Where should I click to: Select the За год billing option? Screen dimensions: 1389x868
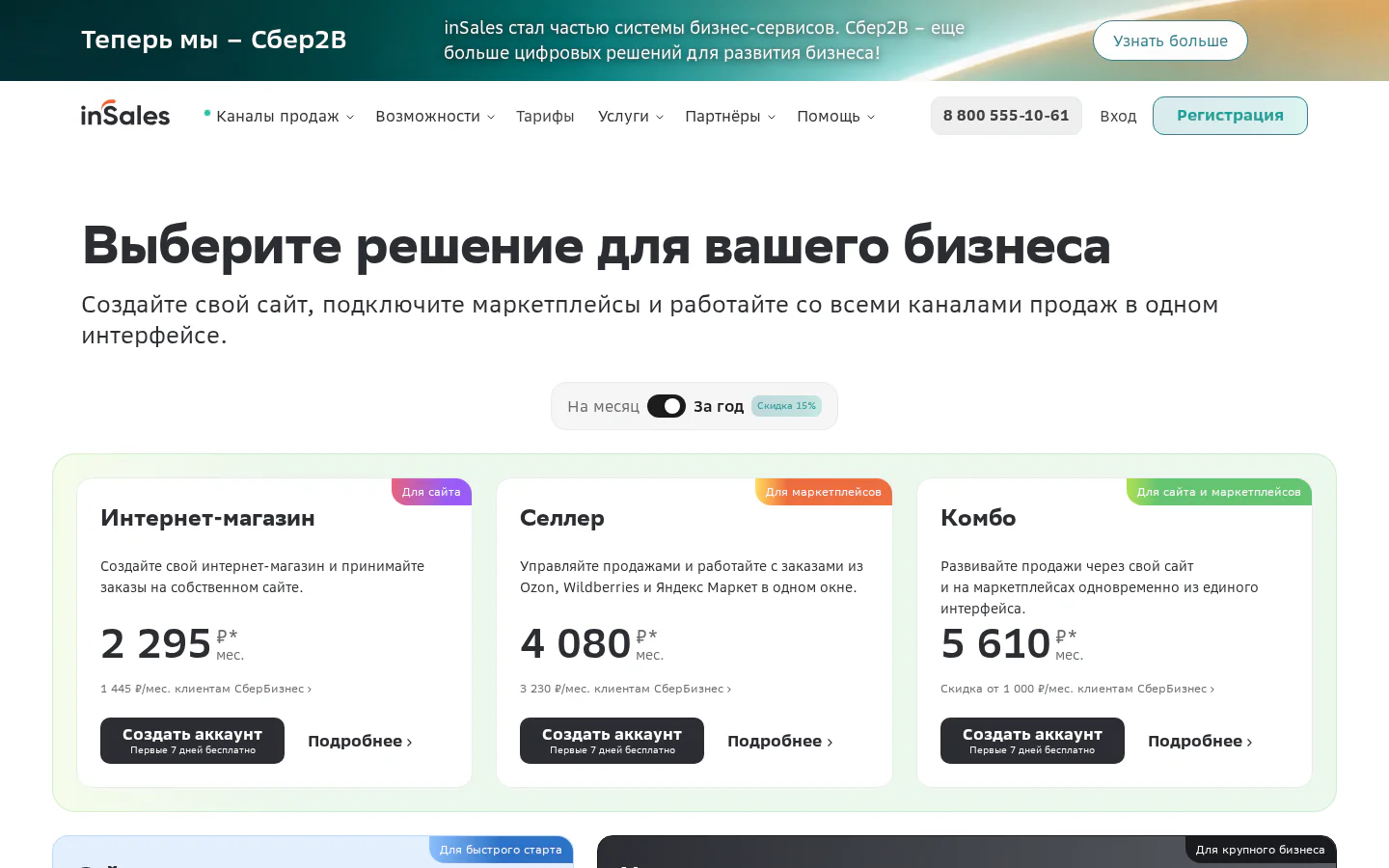(x=719, y=407)
